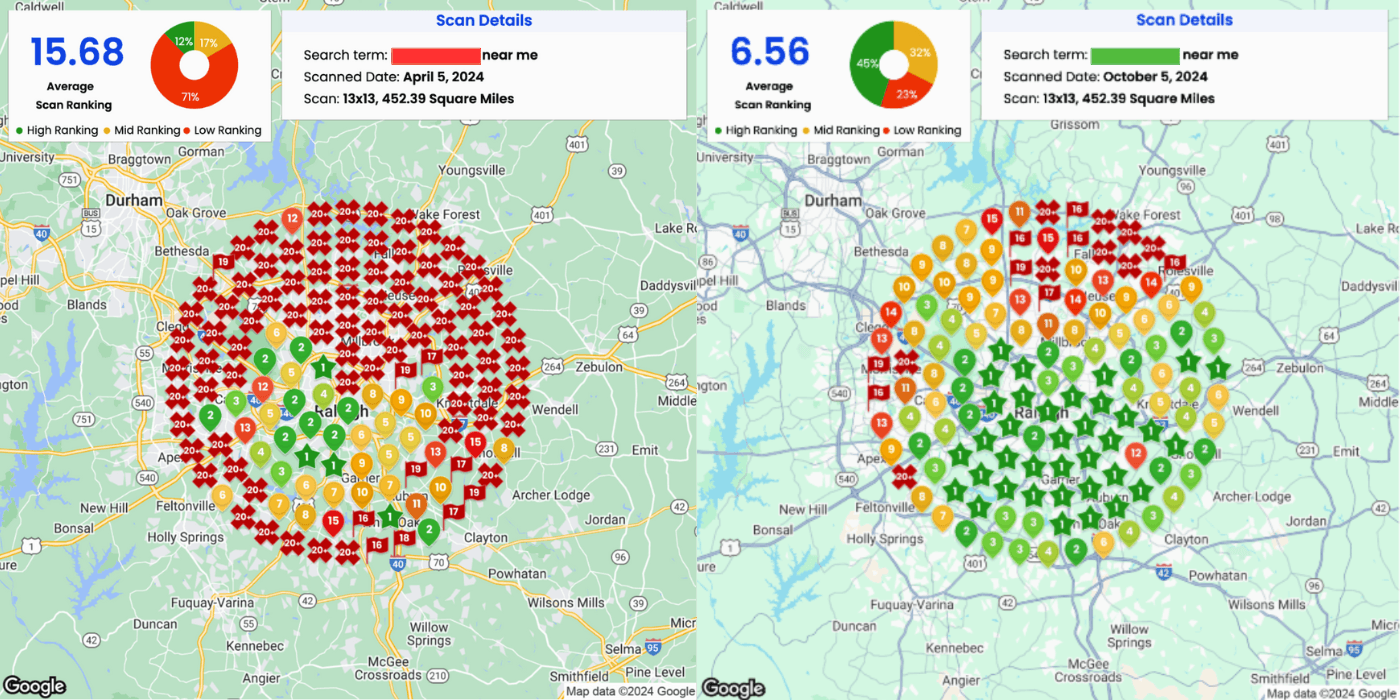1400x700 pixels.
Task: Click red 14 pin beside Rolesville, October map
Action: (x=1150, y=283)
